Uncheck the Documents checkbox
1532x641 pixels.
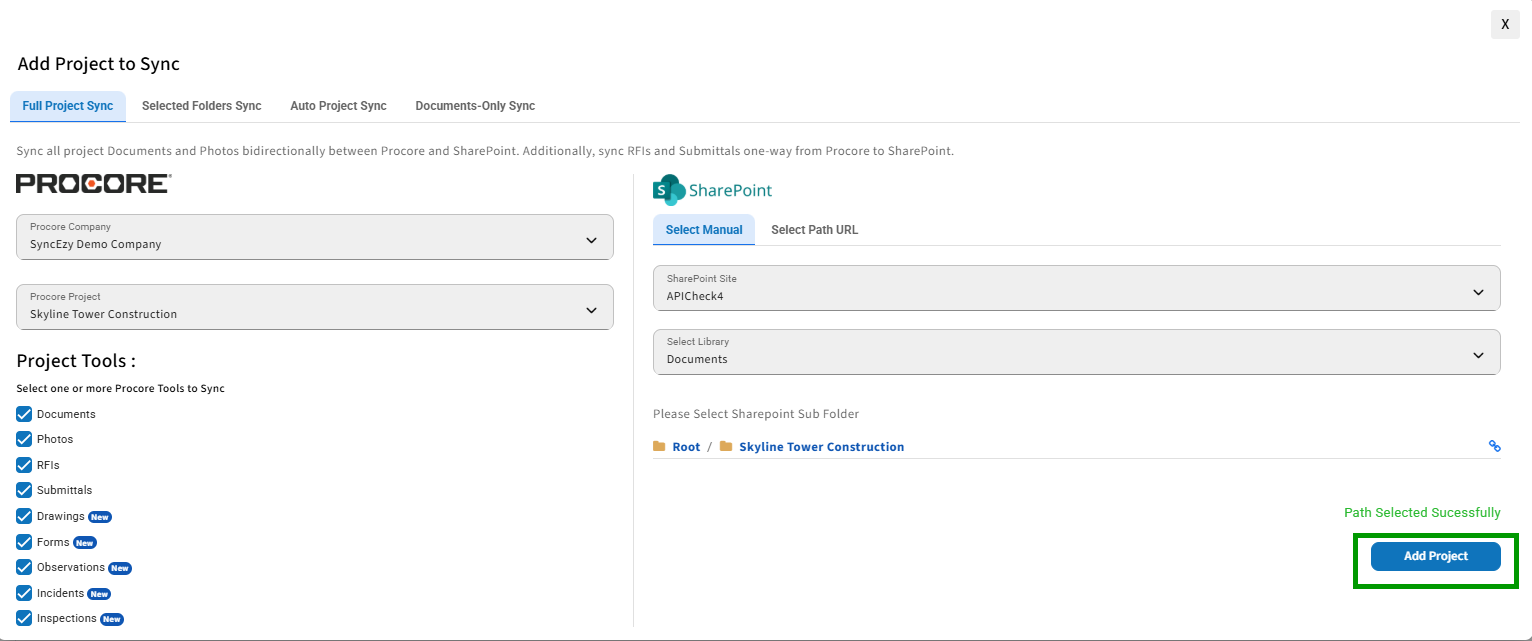coord(25,414)
